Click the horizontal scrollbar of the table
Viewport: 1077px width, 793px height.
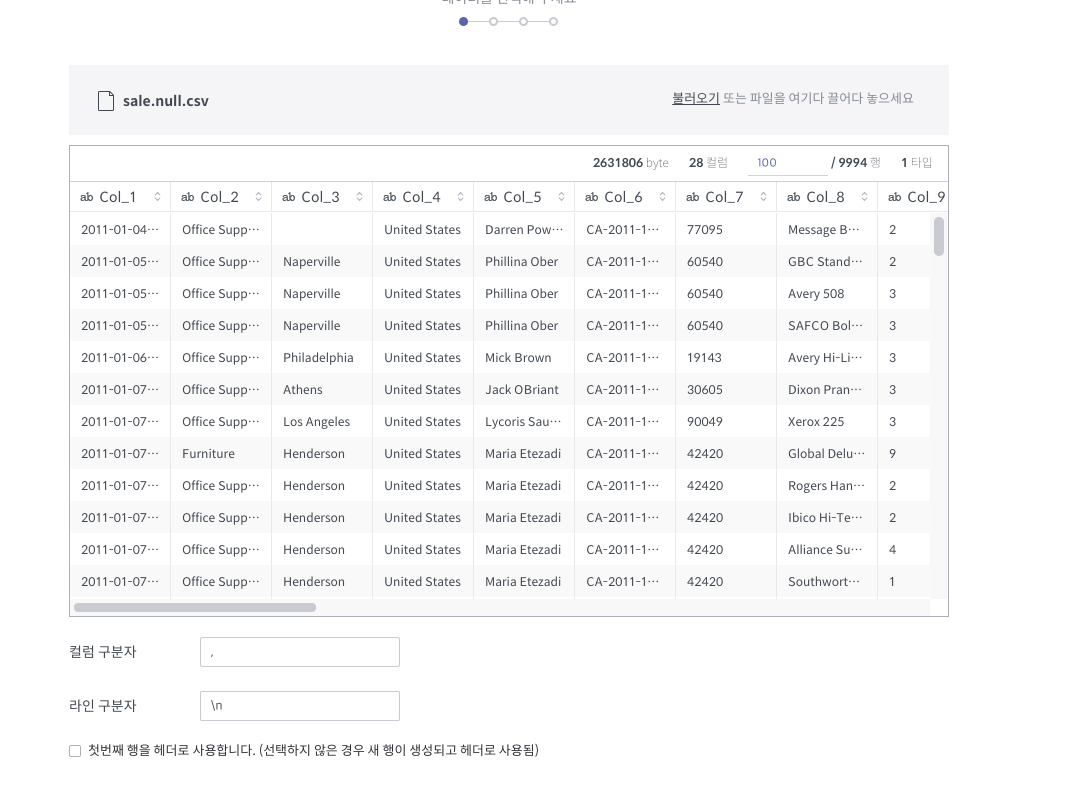pos(195,607)
